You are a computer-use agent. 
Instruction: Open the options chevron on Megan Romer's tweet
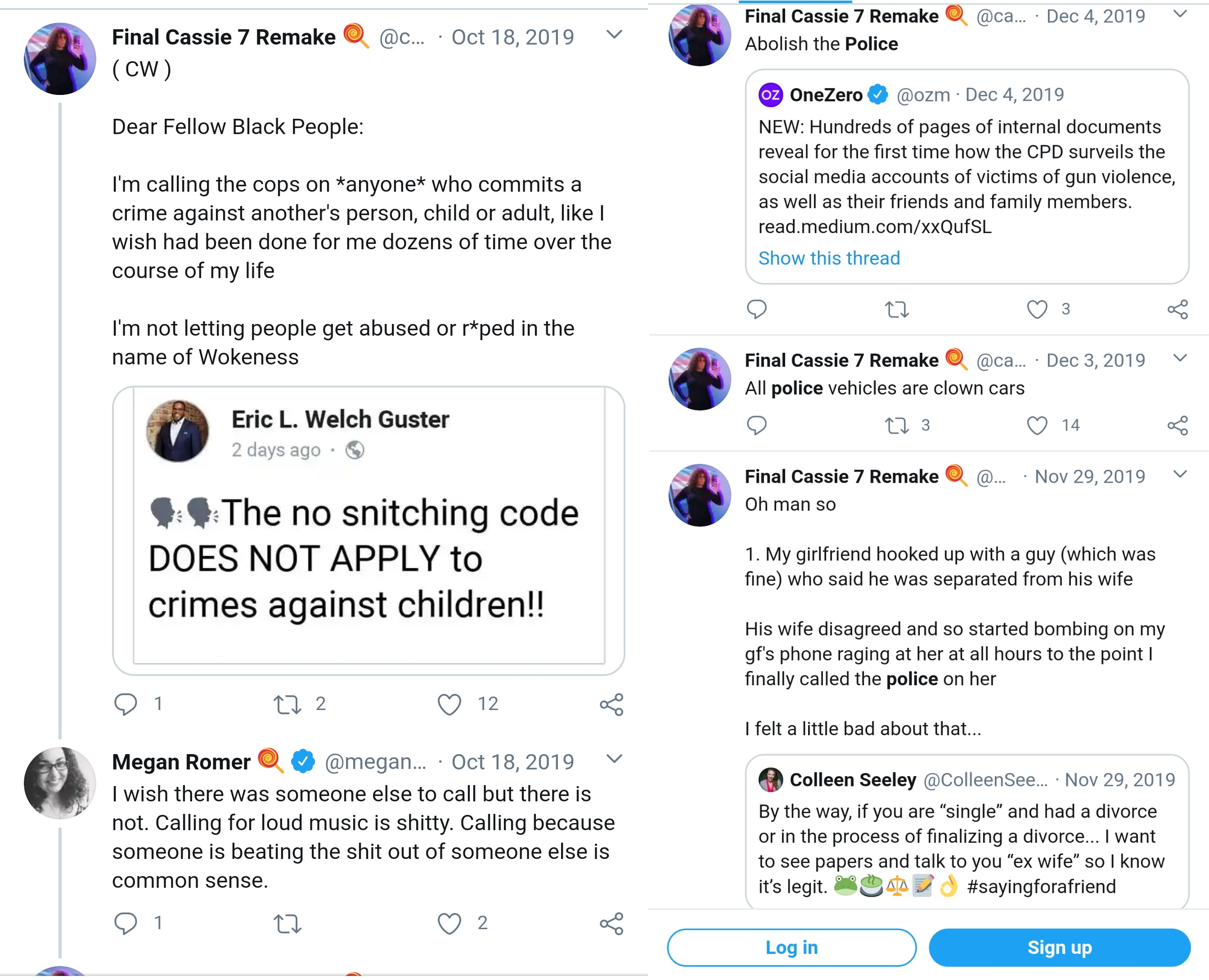(614, 759)
